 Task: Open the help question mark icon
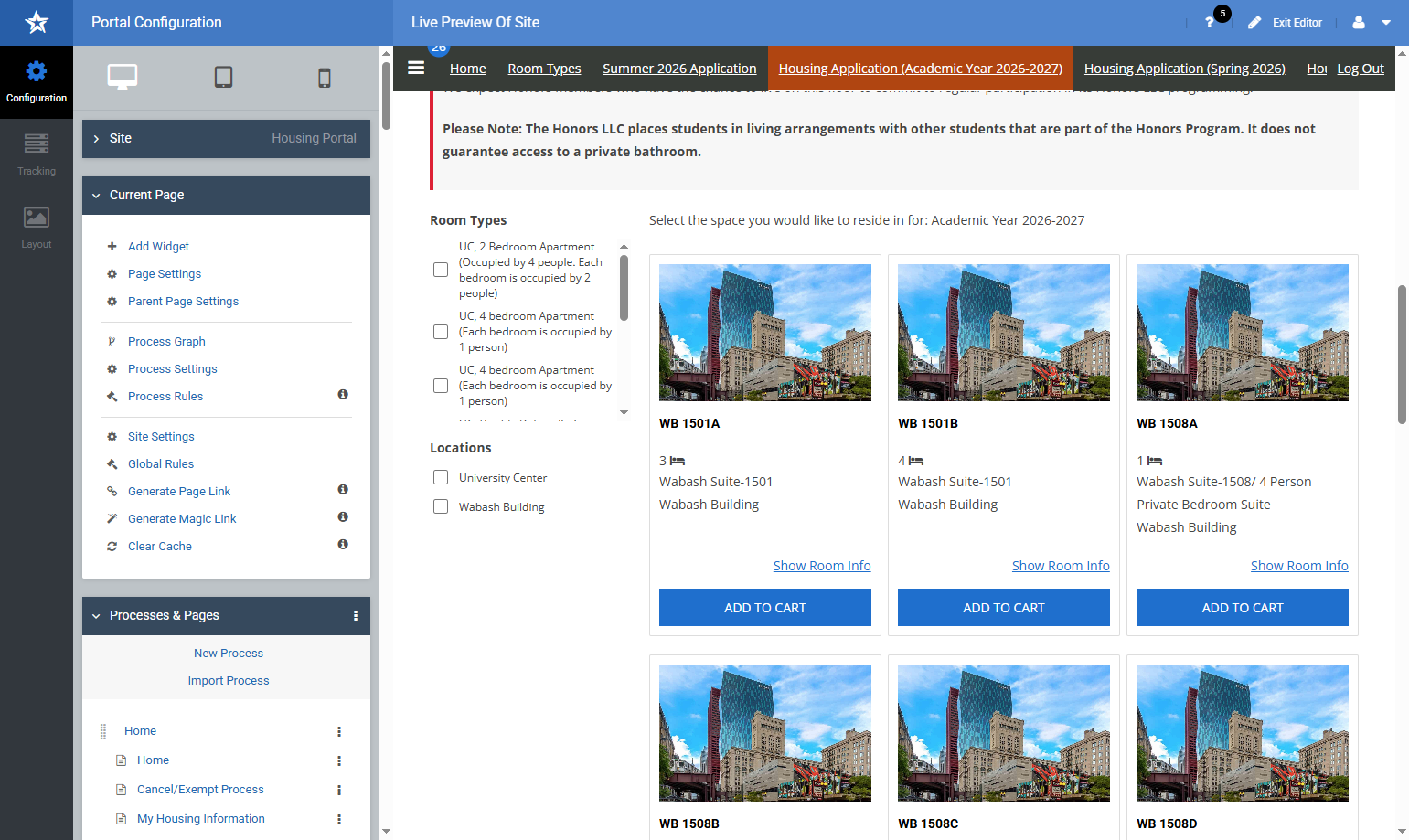click(x=1210, y=23)
